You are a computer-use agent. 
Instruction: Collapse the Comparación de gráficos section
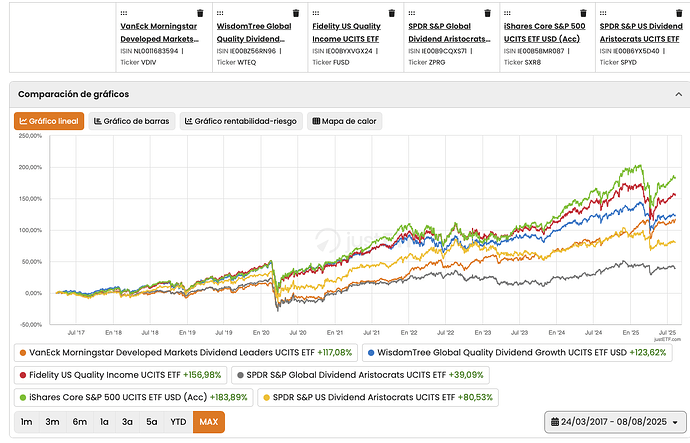[679, 94]
